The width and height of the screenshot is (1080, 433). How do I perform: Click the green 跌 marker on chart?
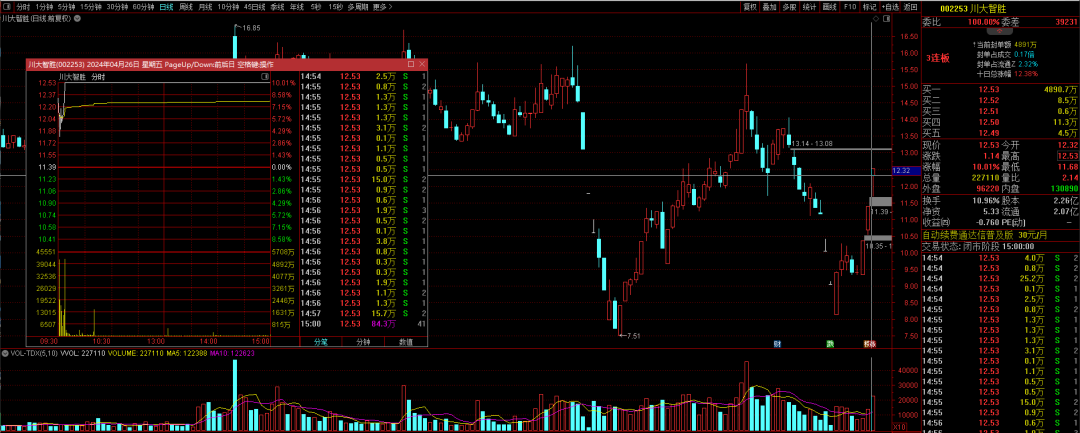click(x=831, y=343)
